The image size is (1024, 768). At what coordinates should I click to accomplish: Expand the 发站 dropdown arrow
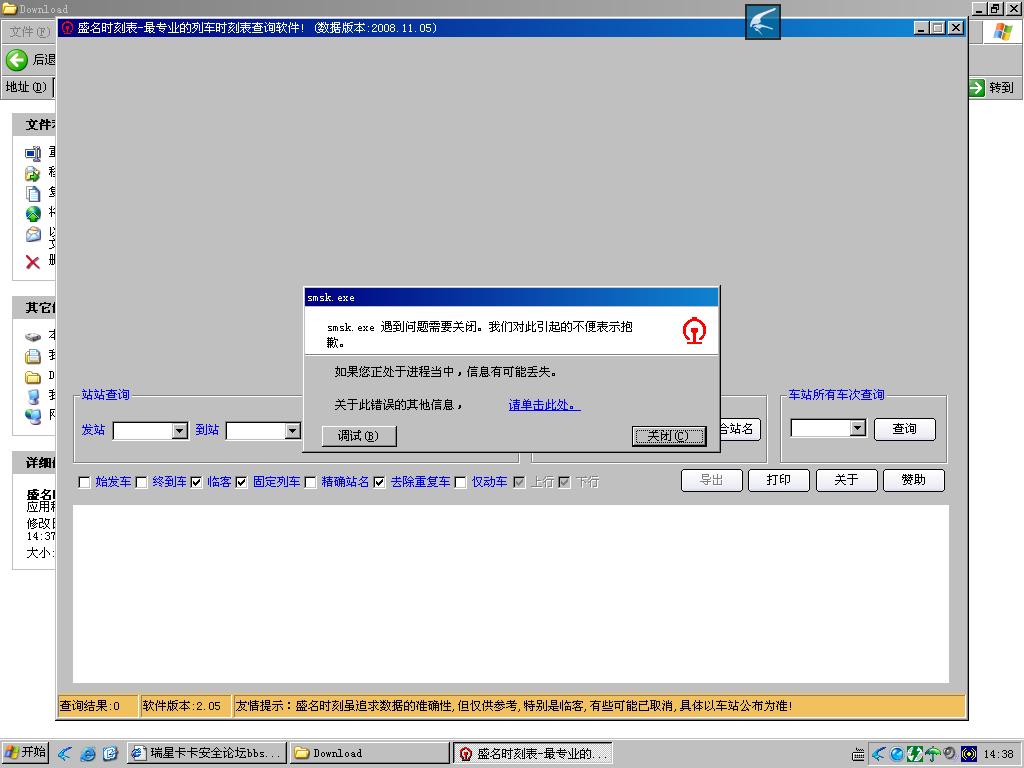[180, 431]
